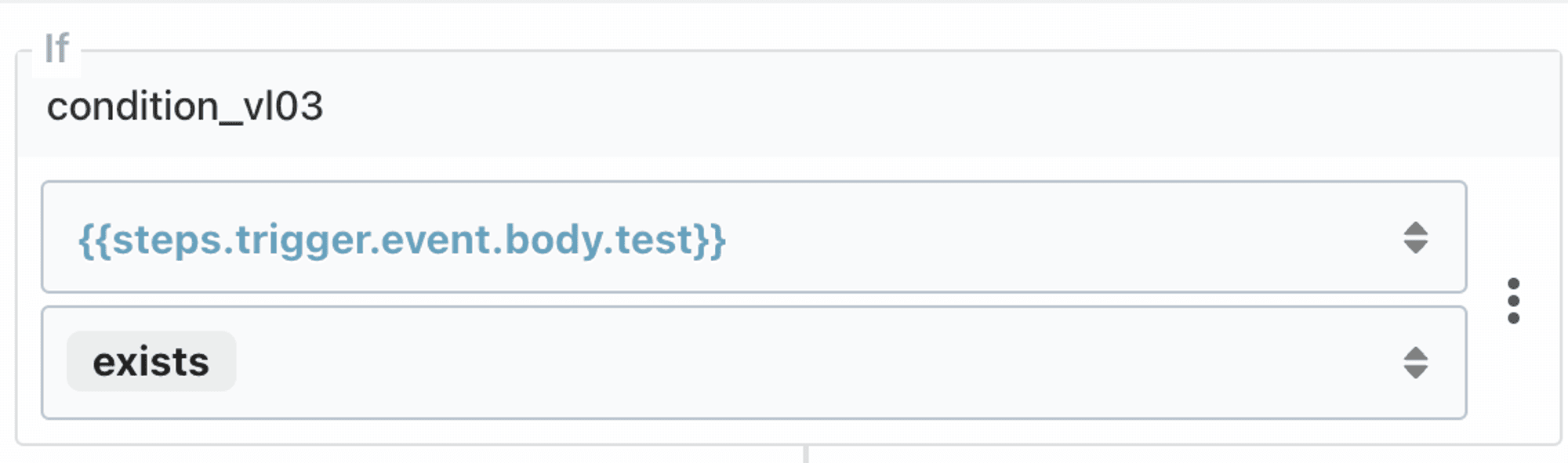Click the up-down arrows on the variable field
1568x463 pixels.
(1415, 237)
